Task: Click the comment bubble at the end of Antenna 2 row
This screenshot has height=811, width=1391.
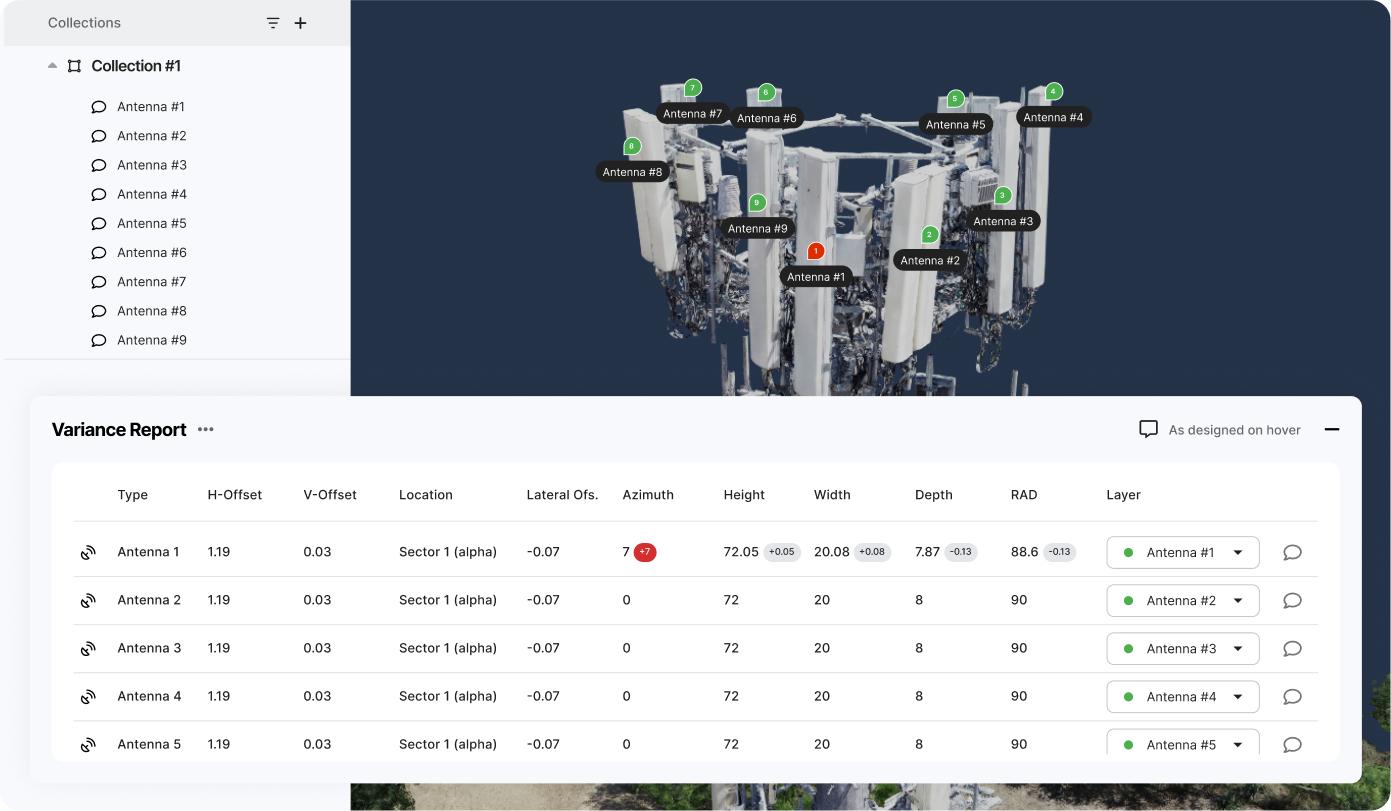Action: 1292,600
